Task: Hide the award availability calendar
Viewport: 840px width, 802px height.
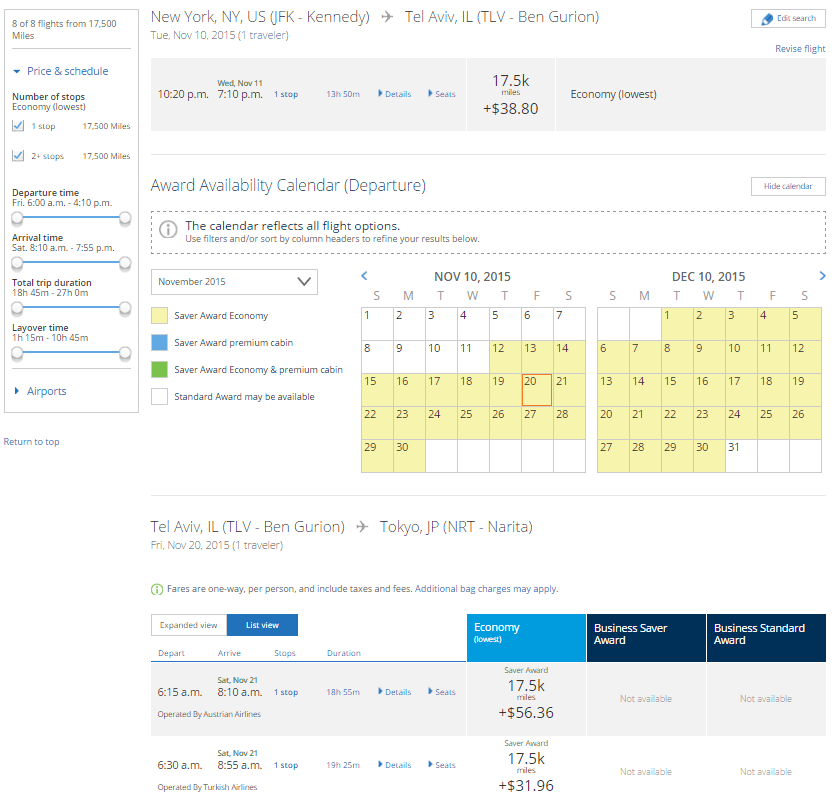Action: (x=788, y=186)
